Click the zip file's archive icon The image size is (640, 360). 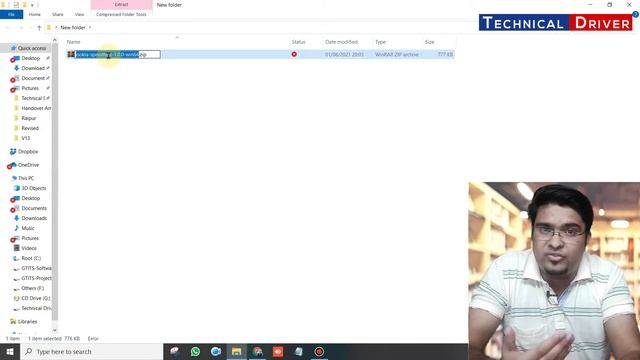click(x=71, y=54)
